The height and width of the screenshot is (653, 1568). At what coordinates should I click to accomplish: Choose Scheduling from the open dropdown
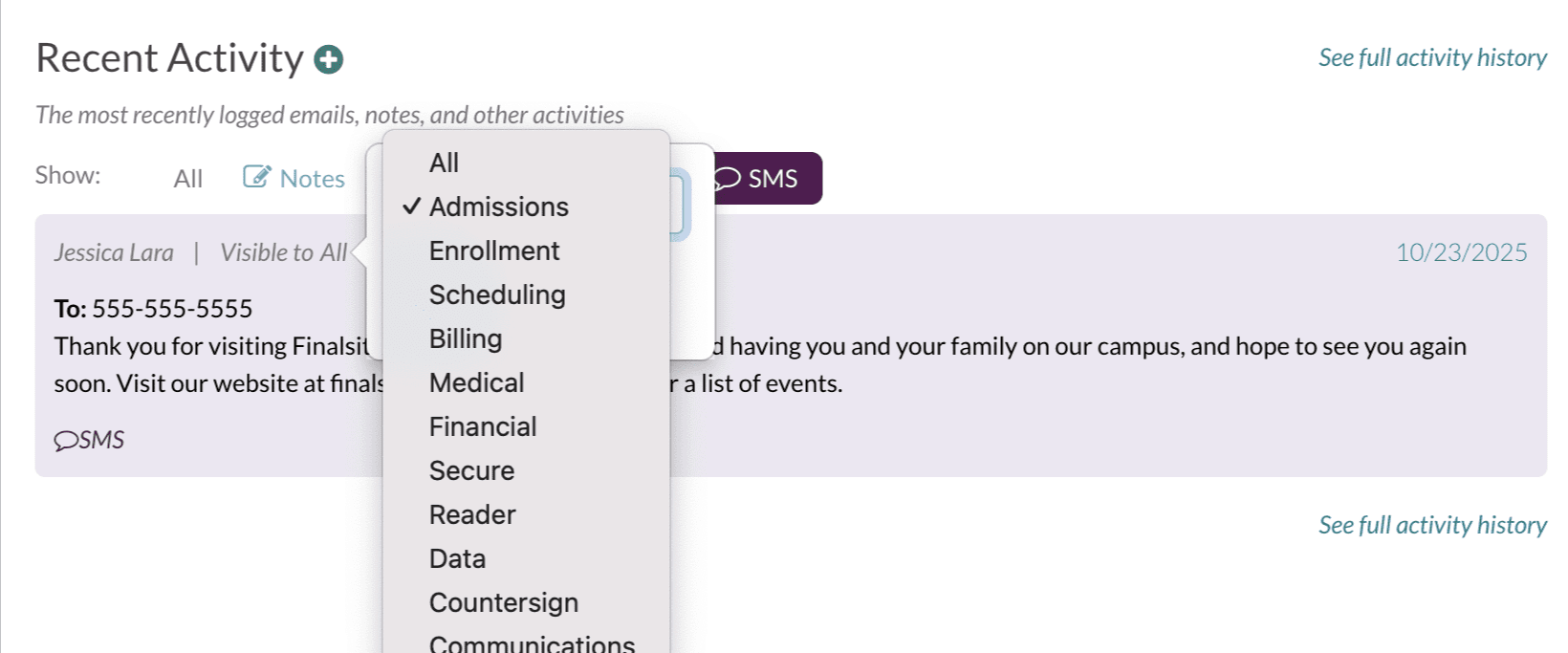[x=497, y=294]
